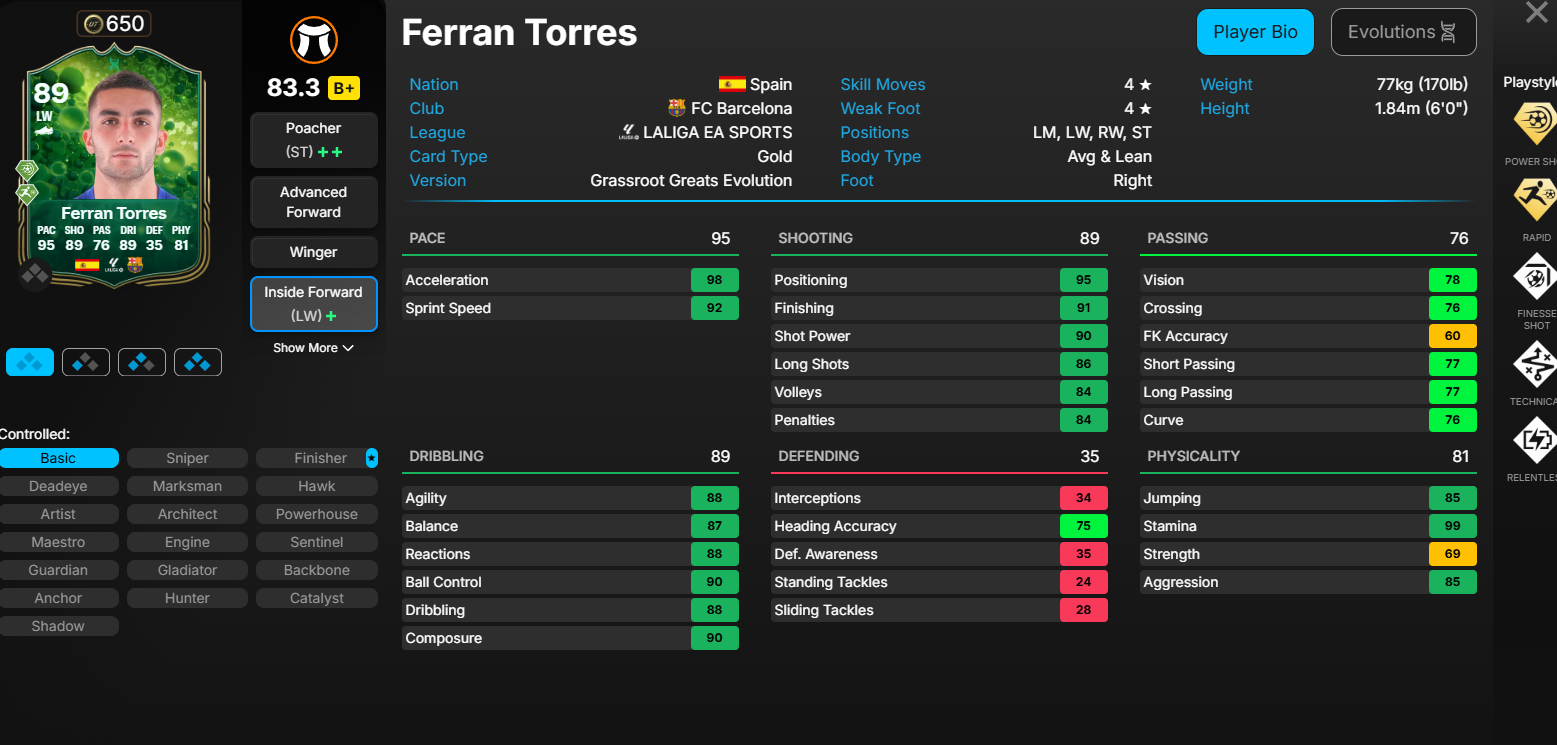Image resolution: width=1557 pixels, height=745 pixels.
Task: Click the Relentless playstyle icon
Action: click(x=1534, y=439)
